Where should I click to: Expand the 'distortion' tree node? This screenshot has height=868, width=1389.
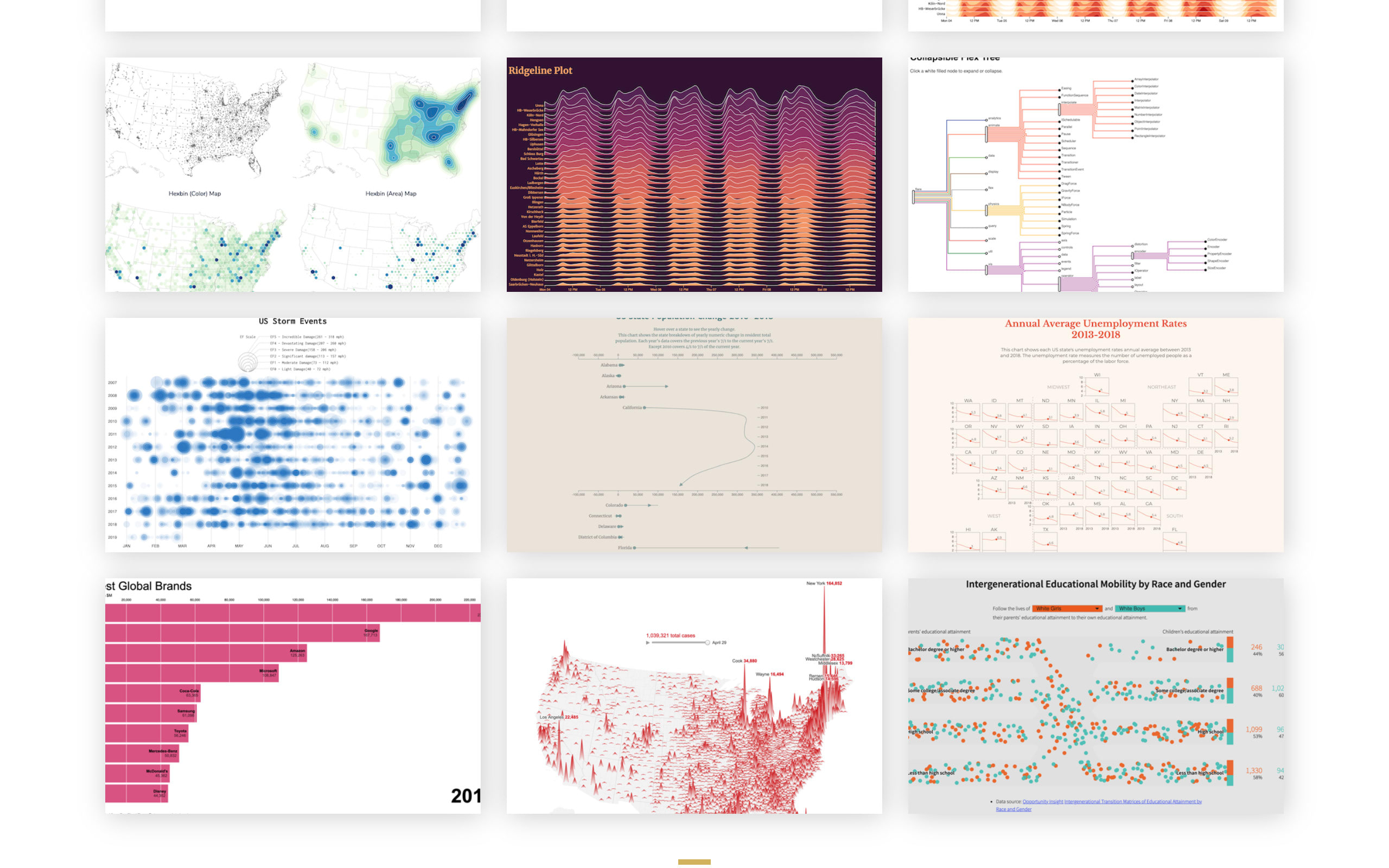[1132, 246]
